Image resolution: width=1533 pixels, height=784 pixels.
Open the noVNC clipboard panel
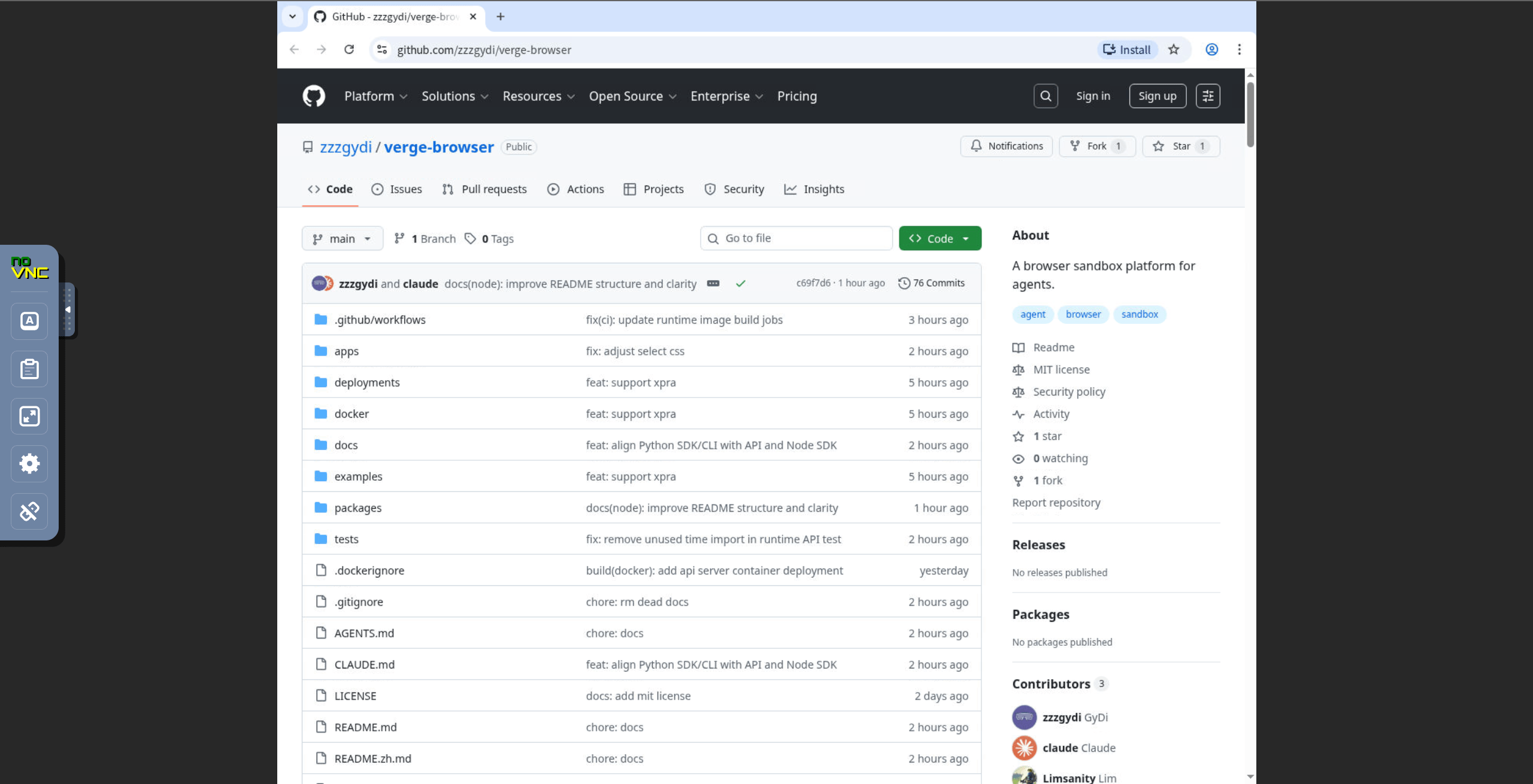tap(29, 369)
